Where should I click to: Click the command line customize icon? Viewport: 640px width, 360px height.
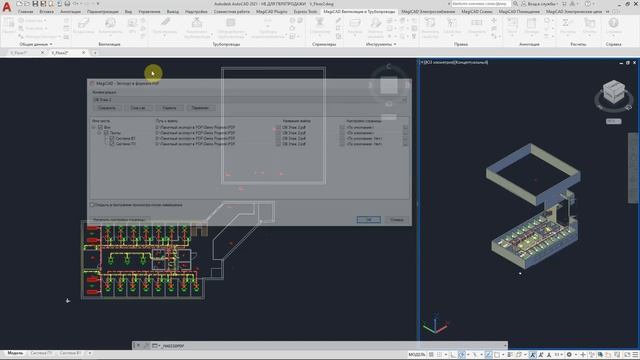click(146, 346)
